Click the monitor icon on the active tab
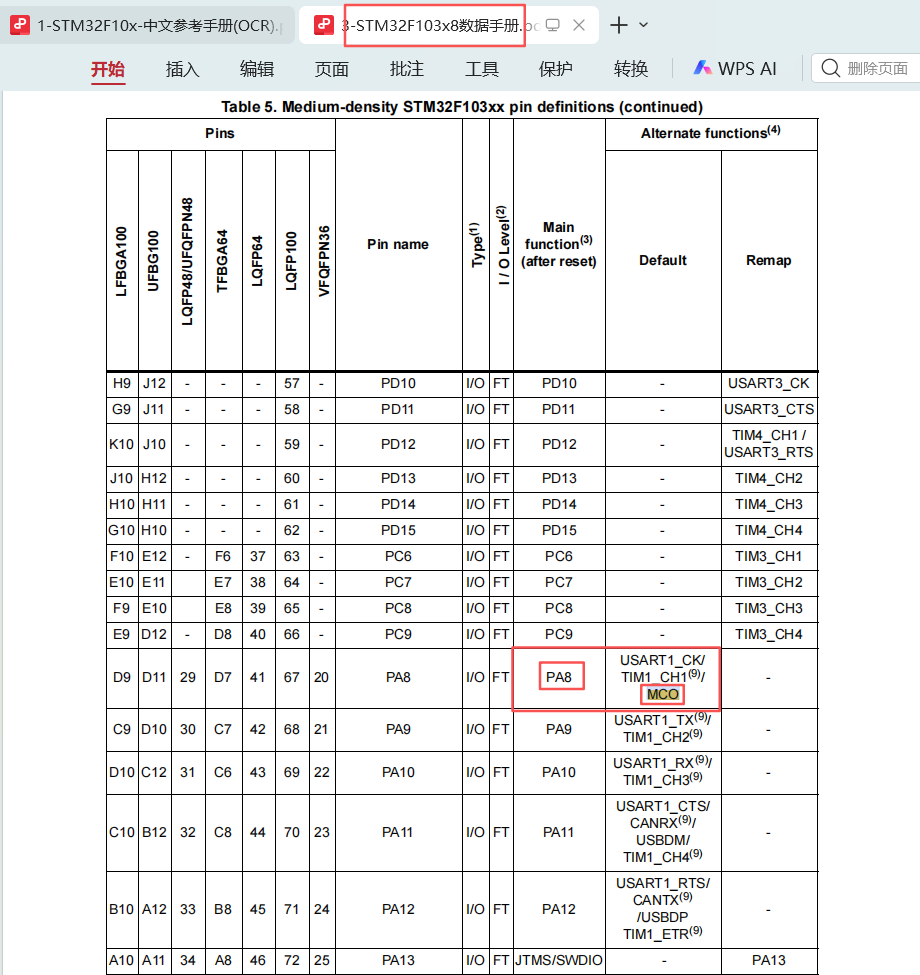Image resolution: width=920 pixels, height=975 pixels. coord(553,25)
